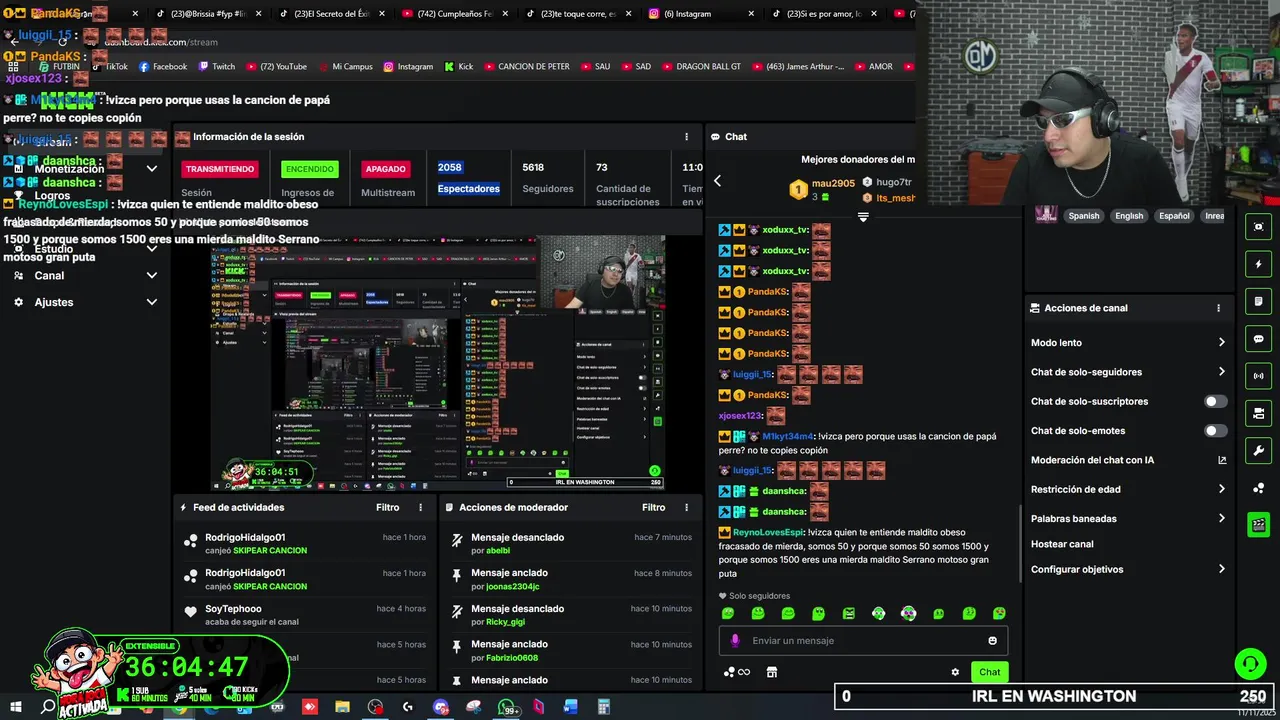Open WhatsApp from the taskbar

tap(506, 707)
